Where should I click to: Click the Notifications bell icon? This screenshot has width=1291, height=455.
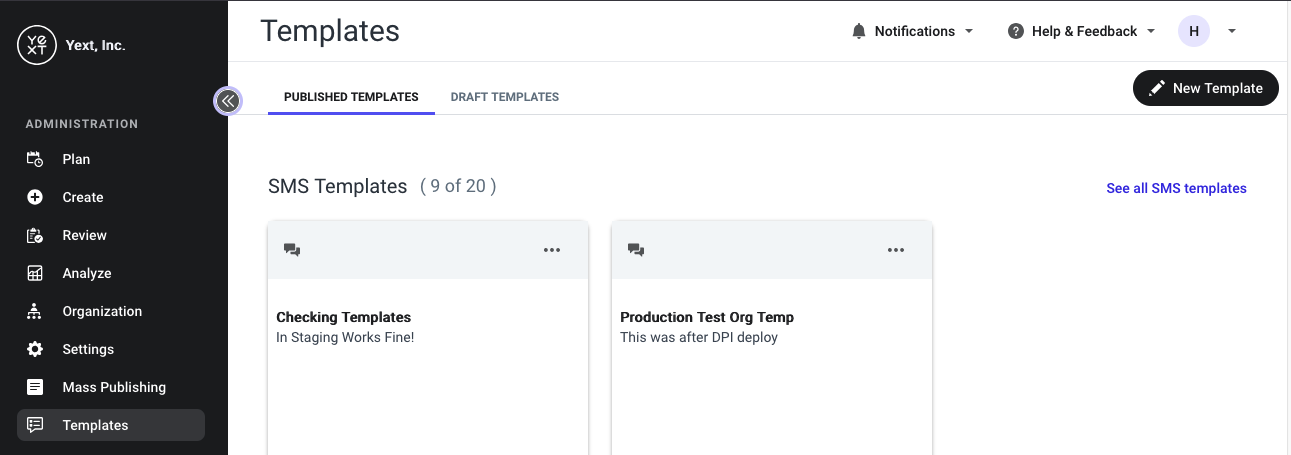click(859, 31)
